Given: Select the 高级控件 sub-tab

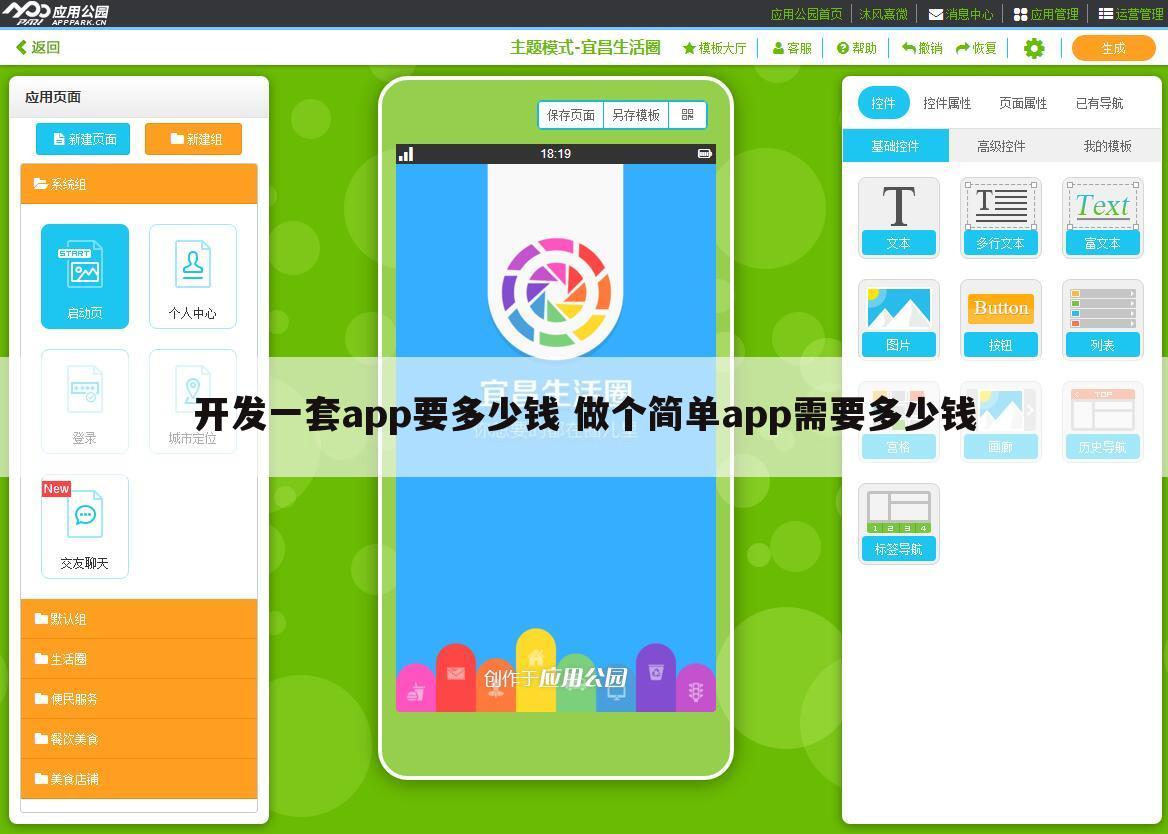Looking at the screenshot, I should coord(1001,146).
